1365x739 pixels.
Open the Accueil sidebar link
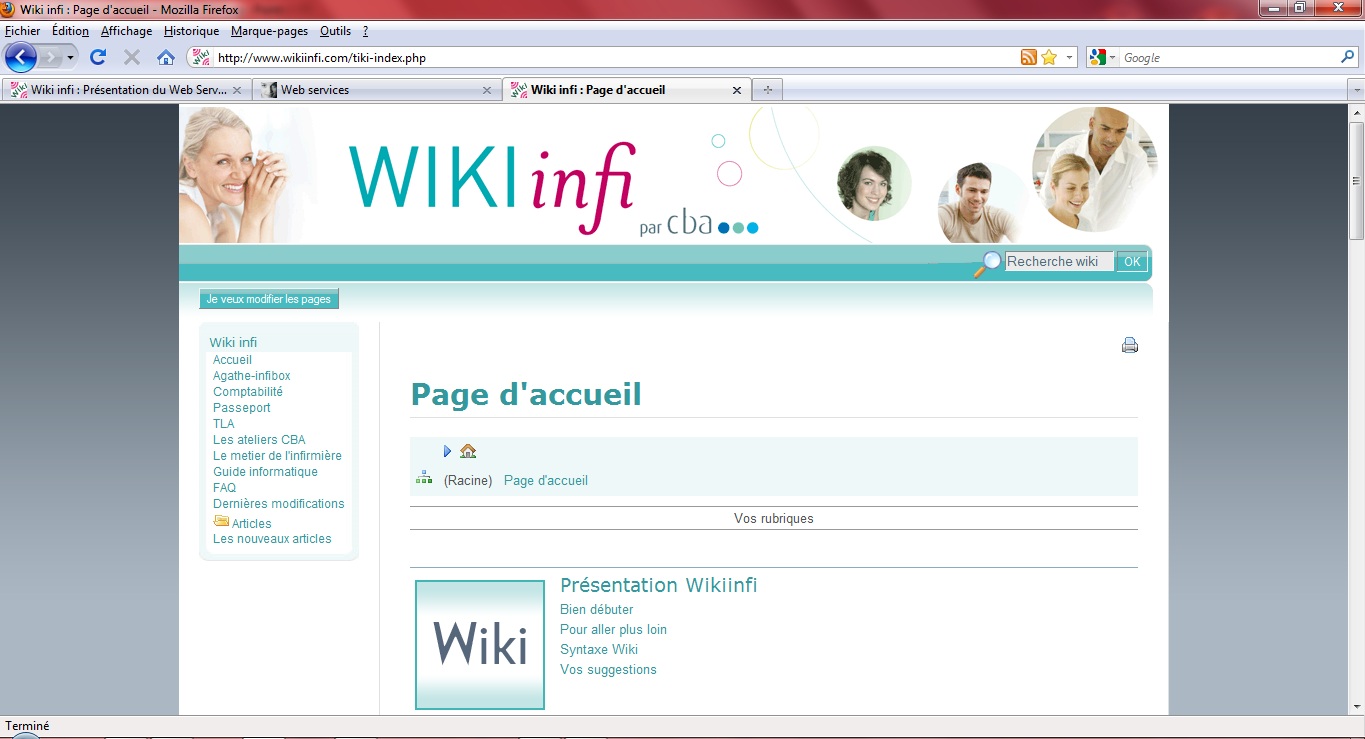[232, 360]
